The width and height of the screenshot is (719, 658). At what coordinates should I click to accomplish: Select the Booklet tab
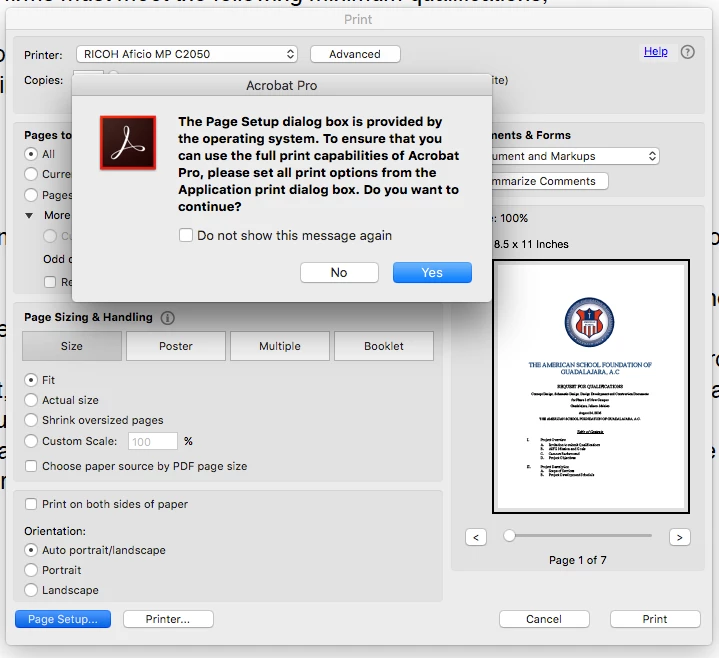click(x=384, y=346)
